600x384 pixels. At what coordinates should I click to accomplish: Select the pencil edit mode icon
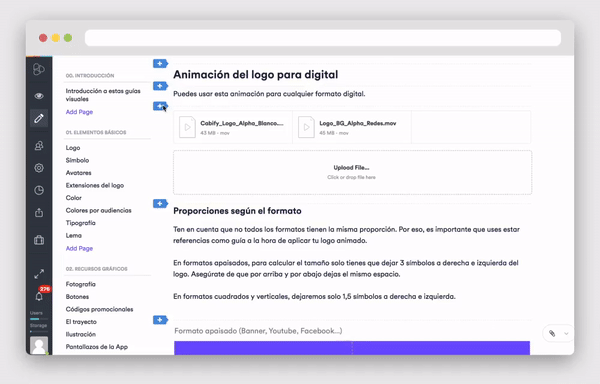pos(39,118)
